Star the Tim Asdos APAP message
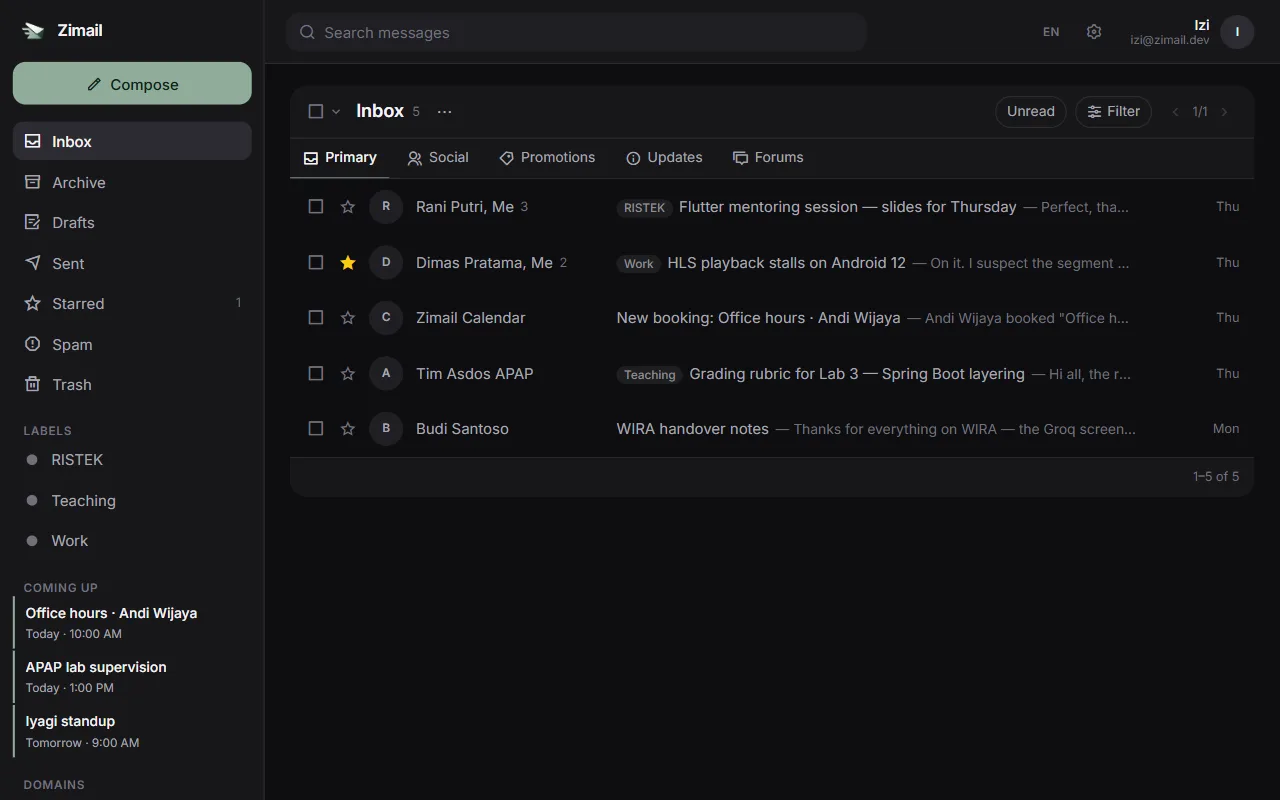 [348, 374]
